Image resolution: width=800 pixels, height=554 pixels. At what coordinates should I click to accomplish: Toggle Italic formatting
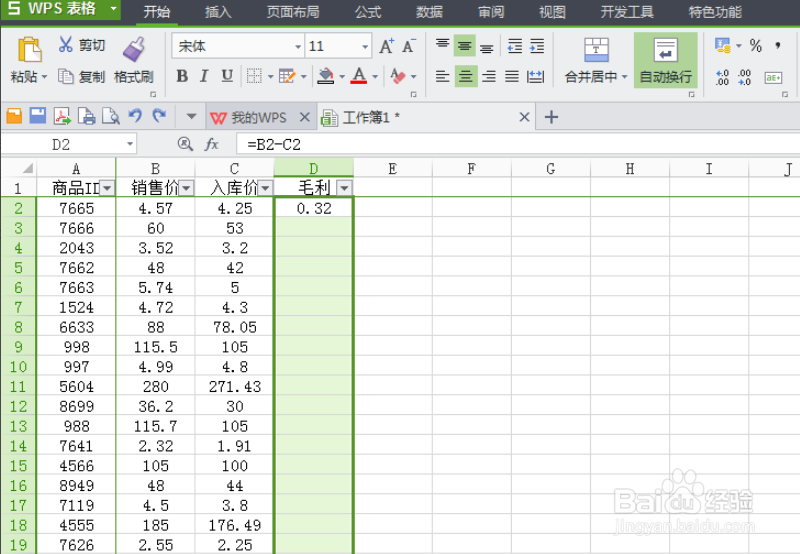tap(204, 77)
